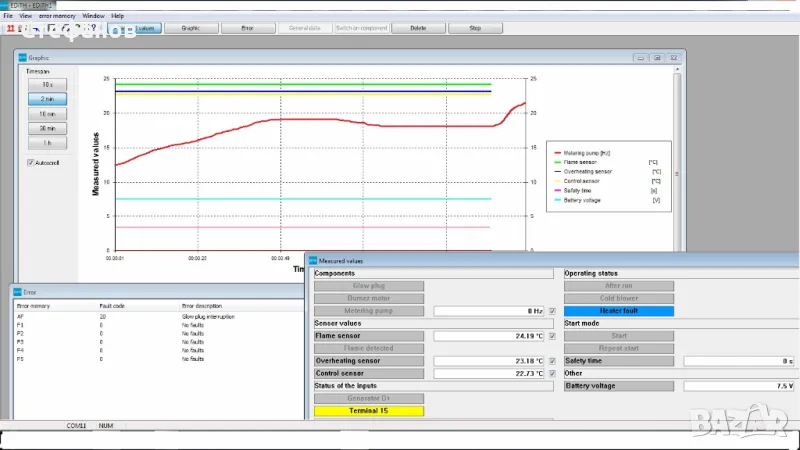Click the Measured values window title icon

311,260
